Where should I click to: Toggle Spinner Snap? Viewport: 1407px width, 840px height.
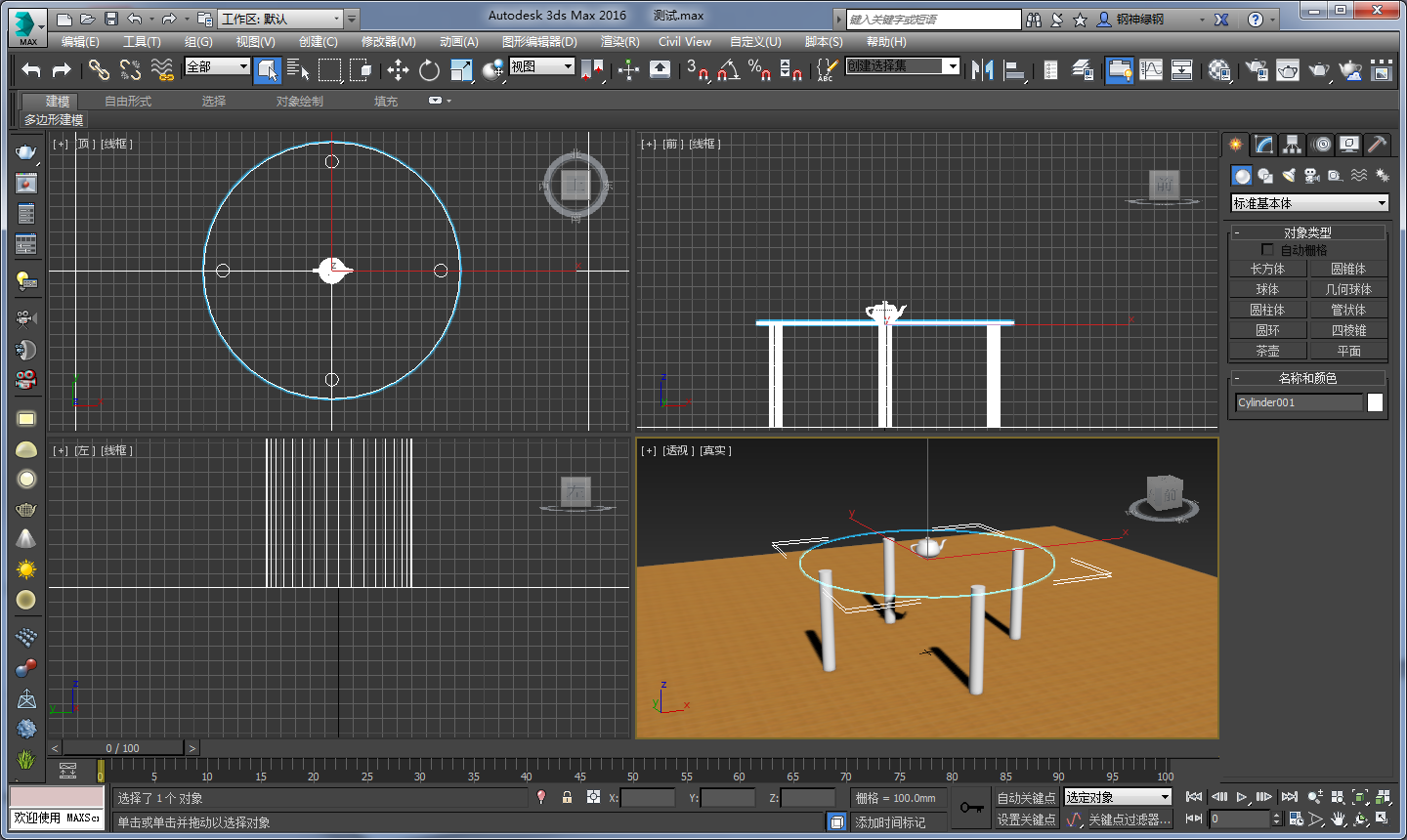point(791,69)
